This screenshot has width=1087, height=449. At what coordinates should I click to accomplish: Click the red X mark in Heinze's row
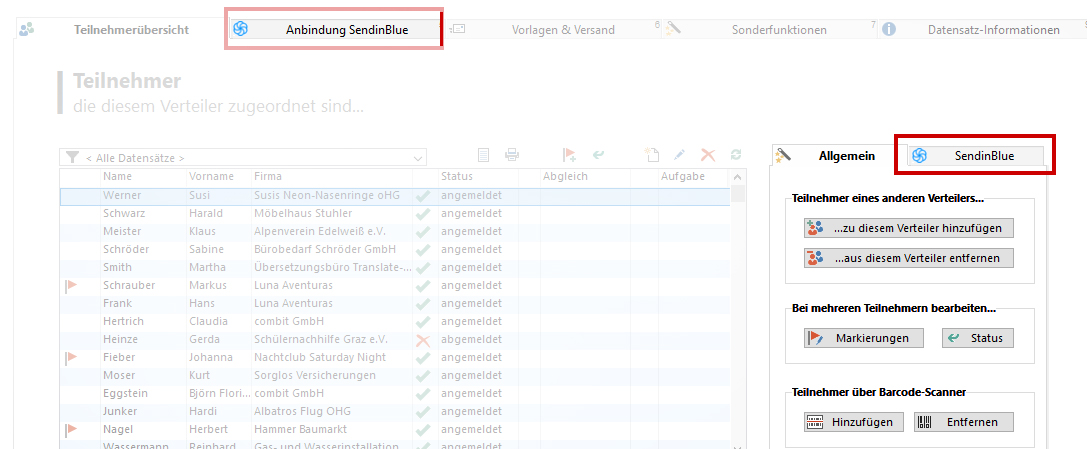coord(423,340)
